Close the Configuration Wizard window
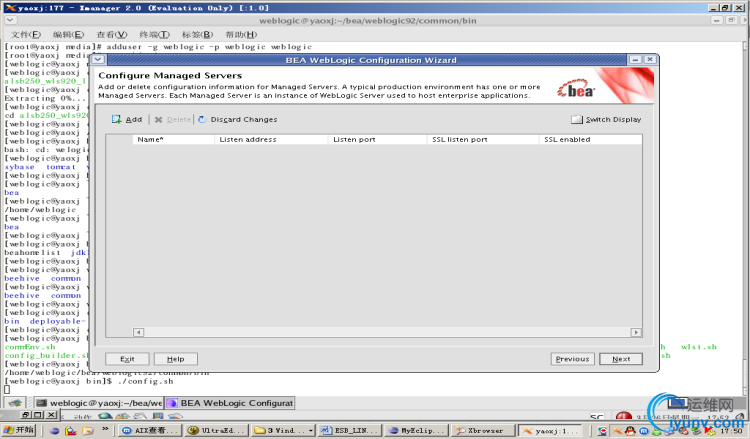Screen dimensions: 750x439 click(650, 59)
